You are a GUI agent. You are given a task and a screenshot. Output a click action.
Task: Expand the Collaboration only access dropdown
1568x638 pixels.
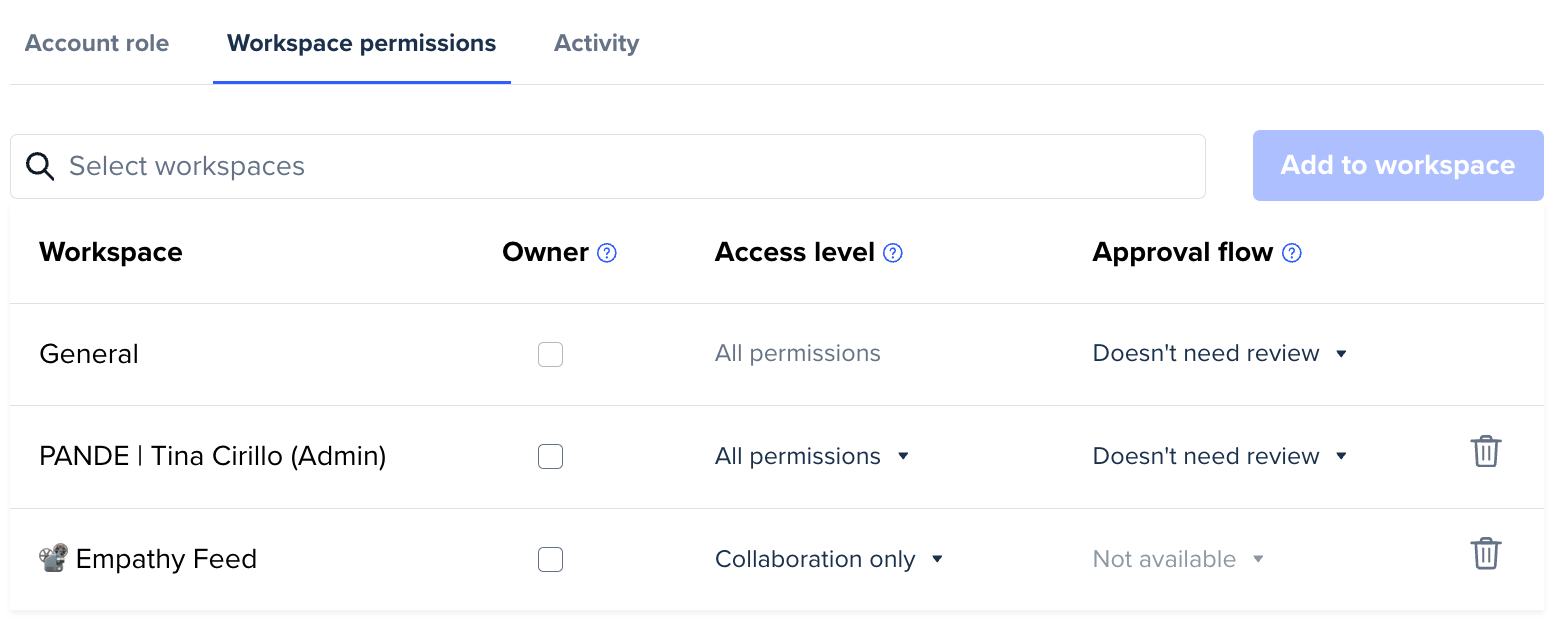point(829,559)
